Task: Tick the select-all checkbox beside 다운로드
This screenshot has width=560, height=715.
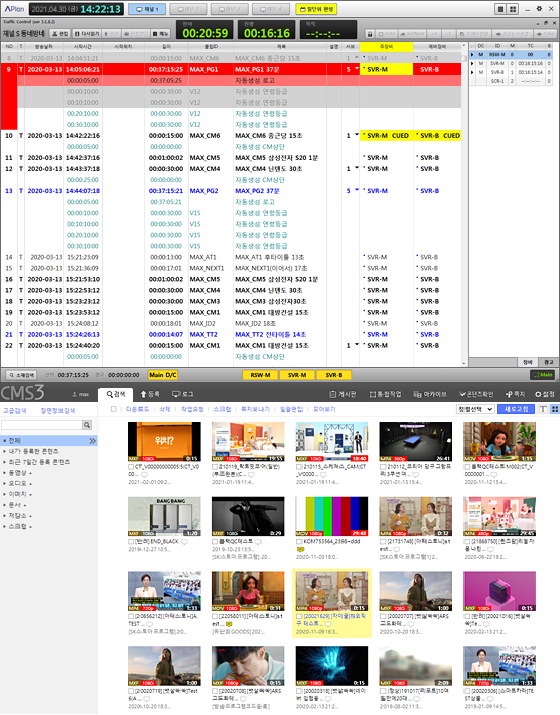Action: pyautogui.click(x=114, y=409)
